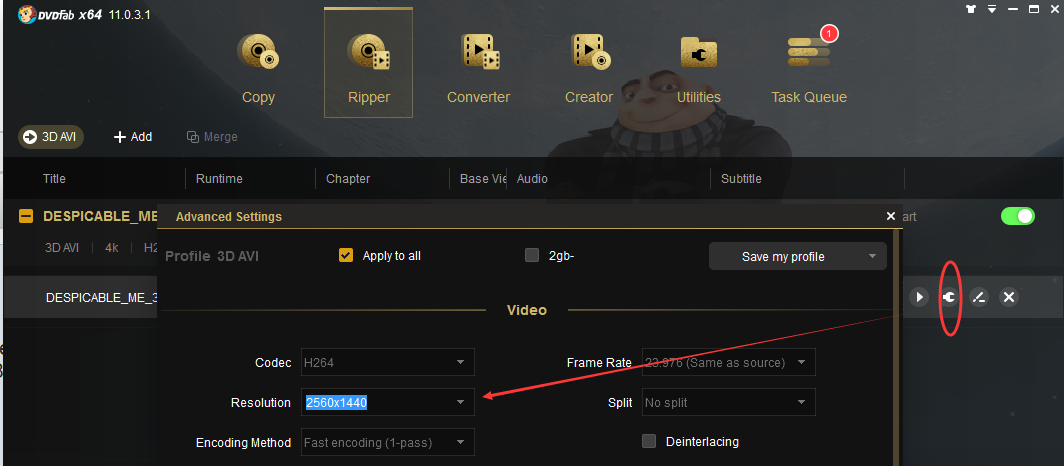Close the Advanced Settings dialog
Image resolution: width=1064 pixels, height=466 pixels.
point(890,216)
